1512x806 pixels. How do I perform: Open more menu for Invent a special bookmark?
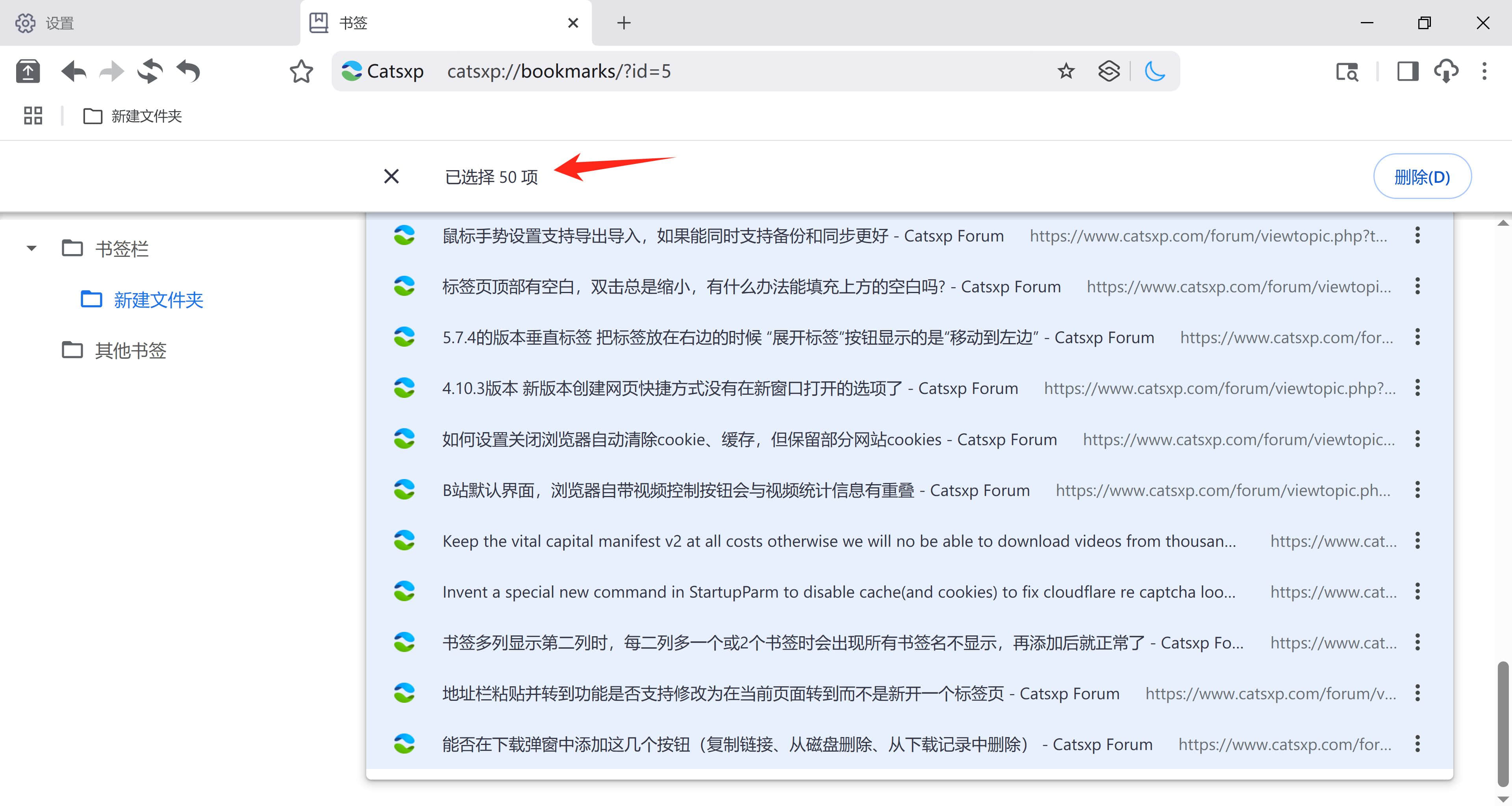tap(1417, 592)
